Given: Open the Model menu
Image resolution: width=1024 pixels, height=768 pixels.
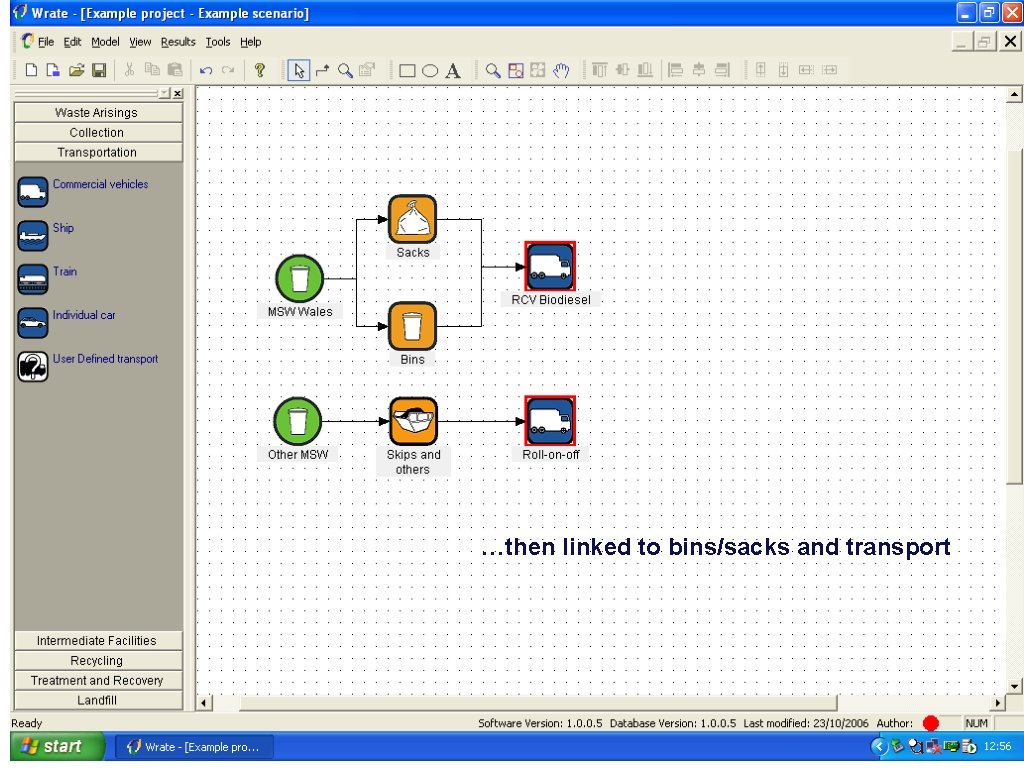Looking at the screenshot, I should point(104,42).
